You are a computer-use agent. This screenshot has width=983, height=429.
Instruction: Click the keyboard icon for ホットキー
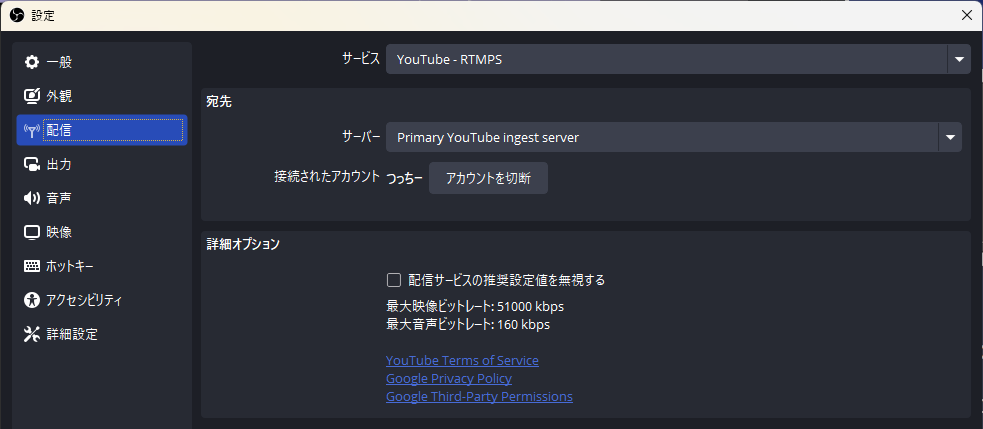point(31,266)
